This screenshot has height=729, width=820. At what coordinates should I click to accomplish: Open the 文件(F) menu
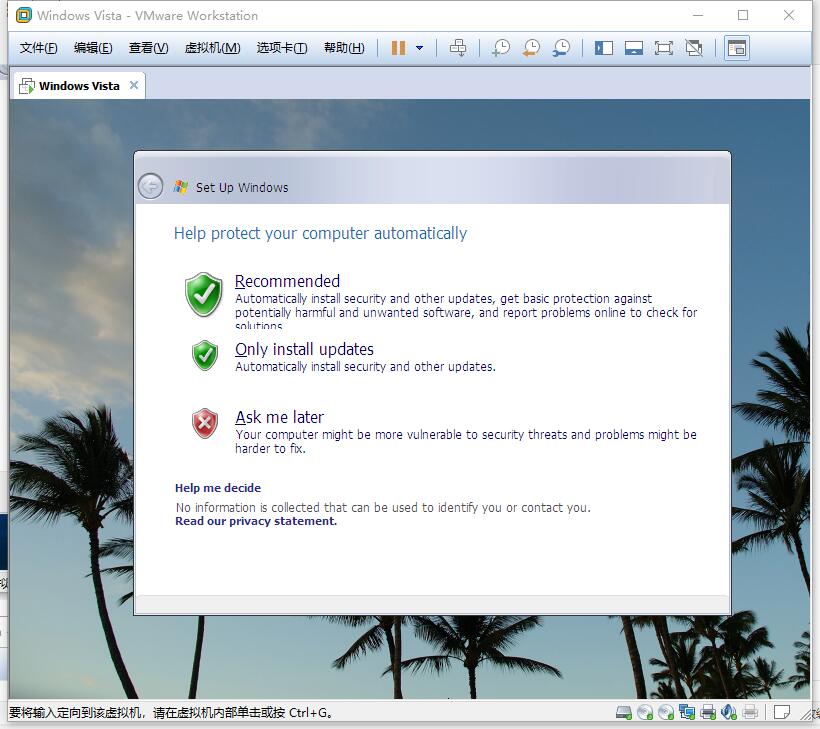pyautogui.click(x=38, y=48)
